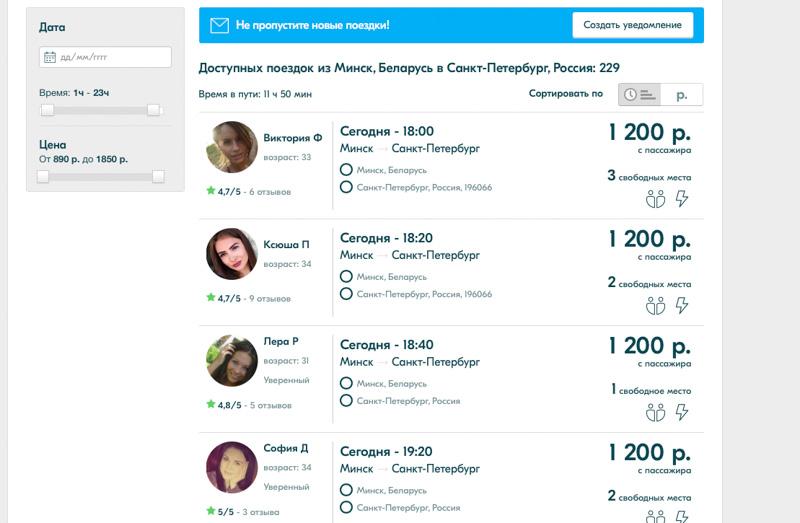Sort rides by departure time icon
This screenshot has width=800, height=523.
pos(639,94)
